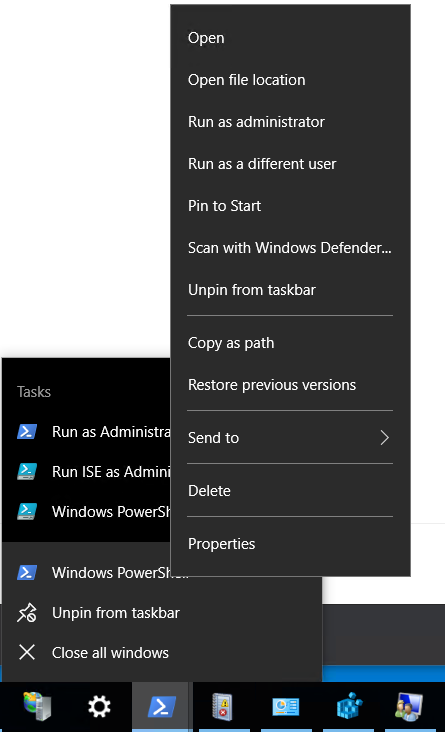Screen dimensions: 445x732
Task: Open the blue presentation card taskbar icon
Action: [x=285, y=707]
